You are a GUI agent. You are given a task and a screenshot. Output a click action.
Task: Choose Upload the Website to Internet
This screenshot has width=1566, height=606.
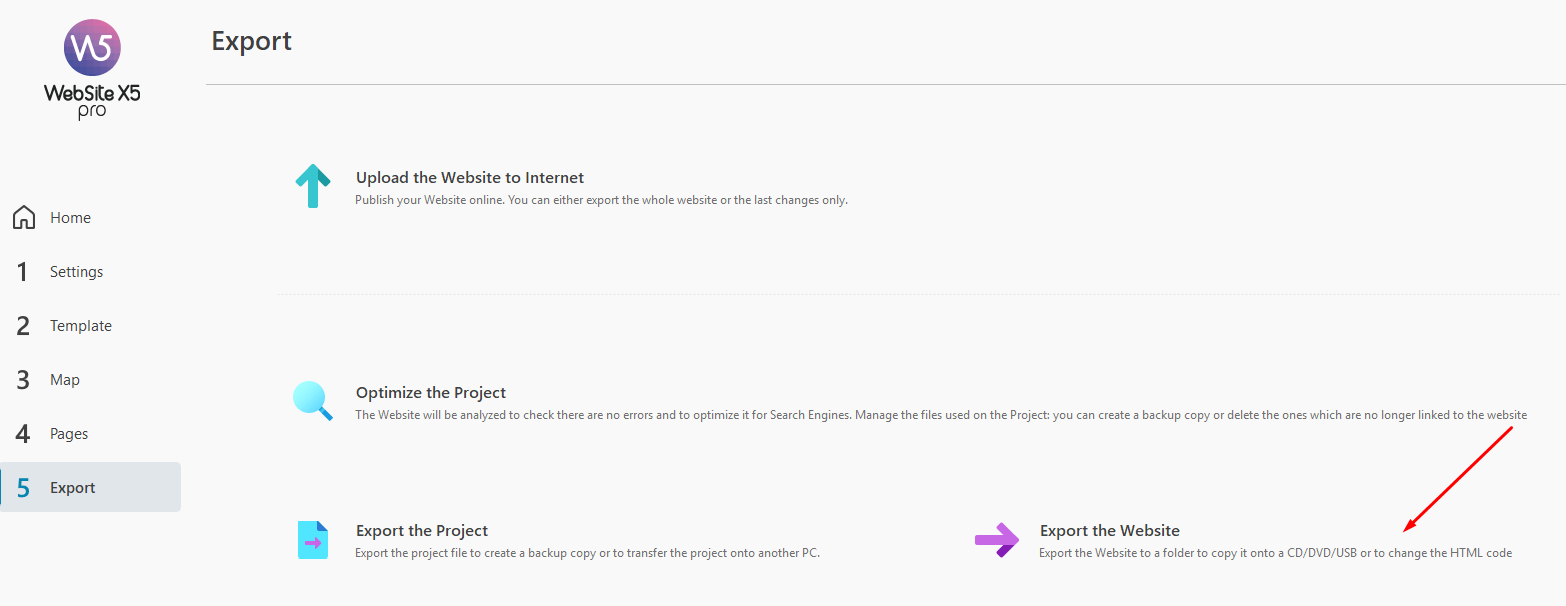(469, 178)
